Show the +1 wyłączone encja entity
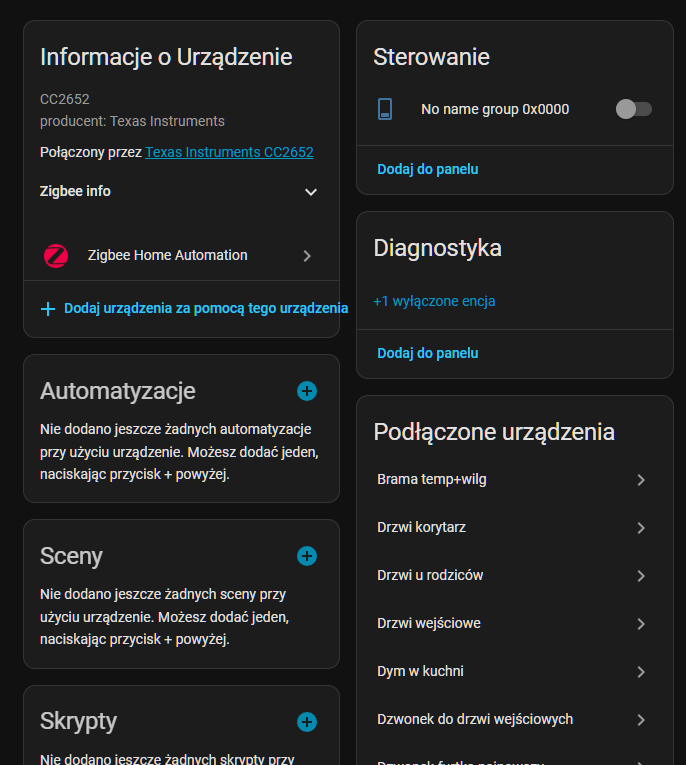 coord(434,300)
